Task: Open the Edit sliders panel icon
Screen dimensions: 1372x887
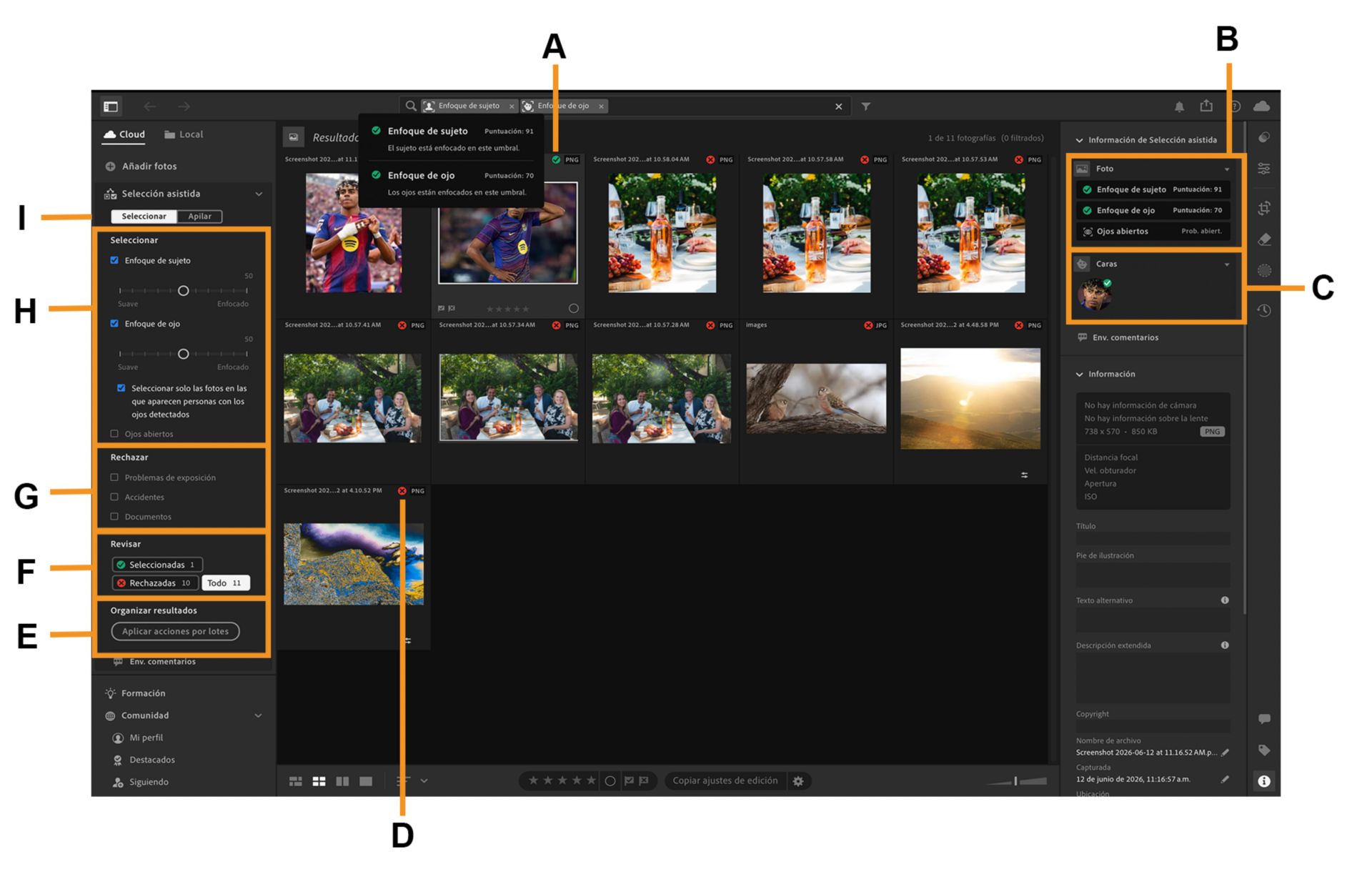Action: coord(1264,169)
